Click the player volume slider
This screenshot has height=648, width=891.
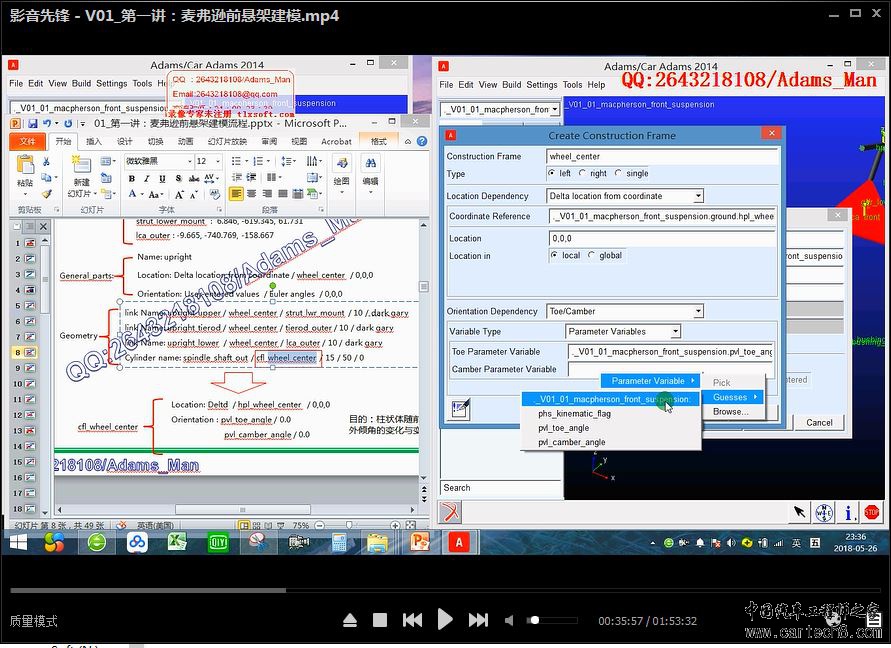coord(552,620)
